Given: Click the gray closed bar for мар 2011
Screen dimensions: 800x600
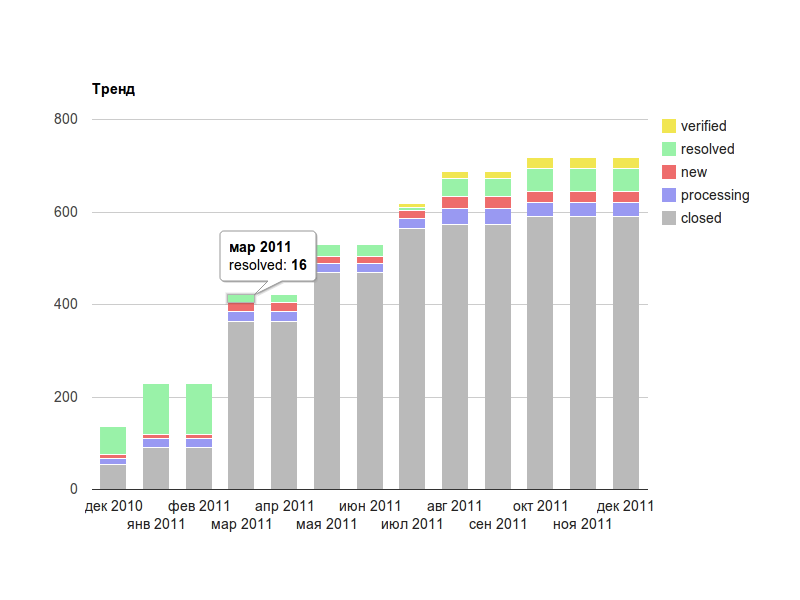Looking at the screenshot, I should tap(241, 405).
